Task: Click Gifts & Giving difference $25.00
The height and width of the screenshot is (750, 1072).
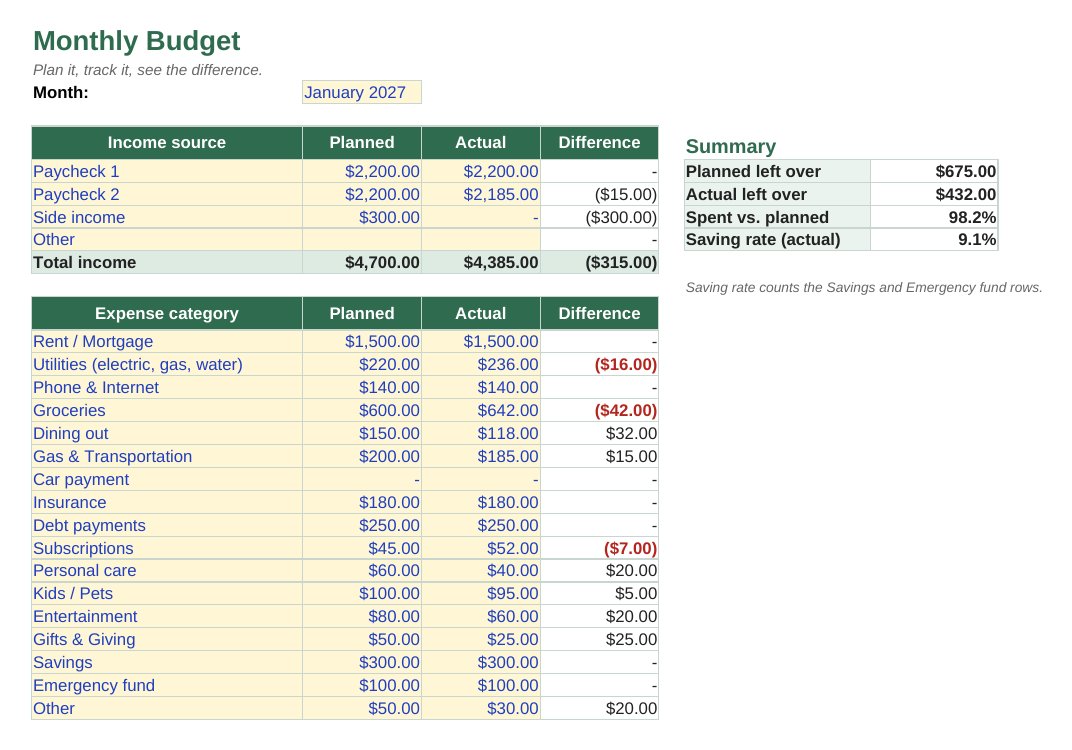Action: pyautogui.click(x=599, y=639)
